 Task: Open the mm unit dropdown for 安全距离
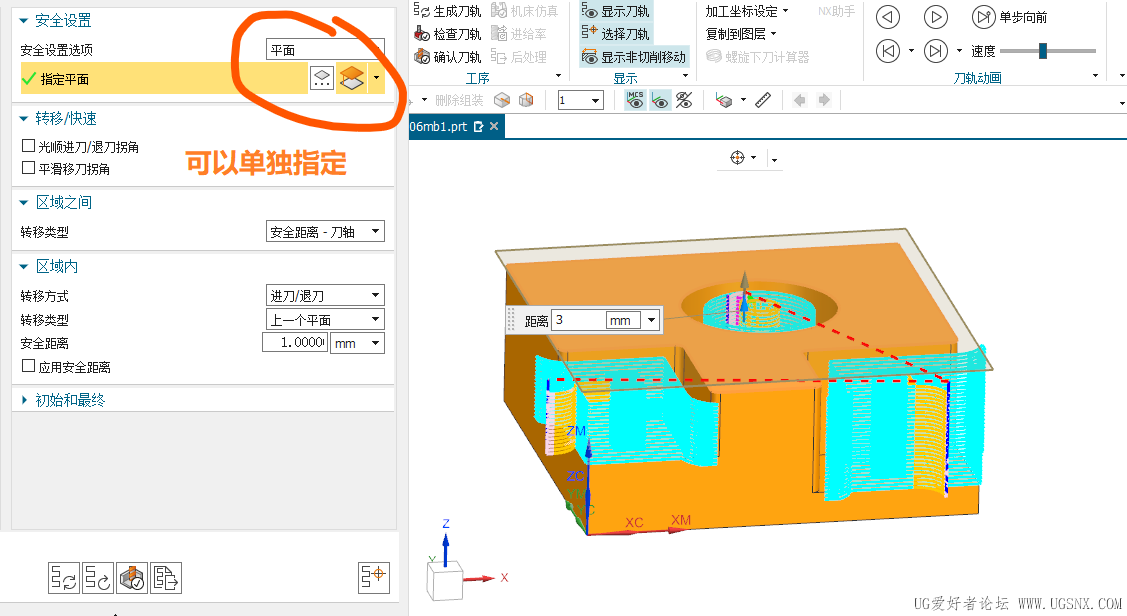tap(357, 343)
